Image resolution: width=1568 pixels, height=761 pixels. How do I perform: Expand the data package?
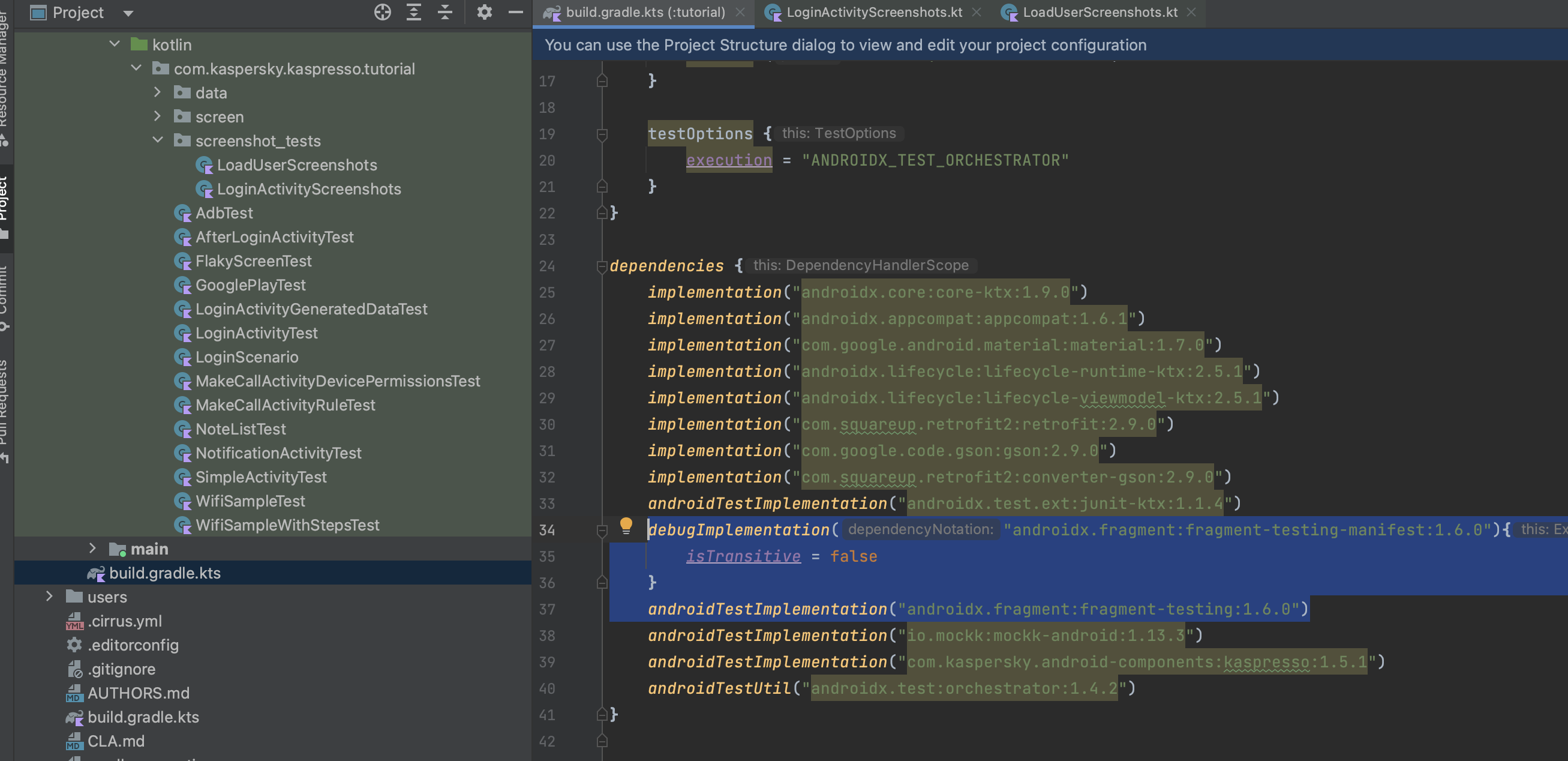[x=158, y=92]
